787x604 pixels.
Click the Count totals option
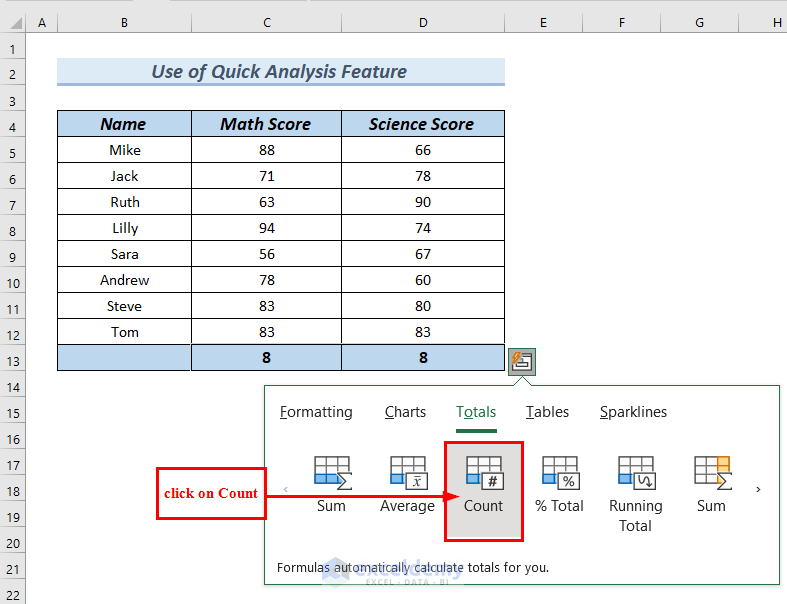(483, 491)
